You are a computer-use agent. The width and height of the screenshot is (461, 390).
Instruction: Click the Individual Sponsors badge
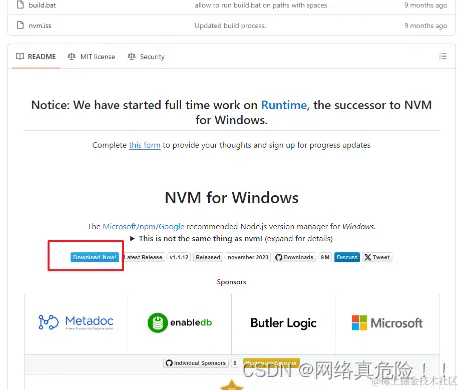196,363
